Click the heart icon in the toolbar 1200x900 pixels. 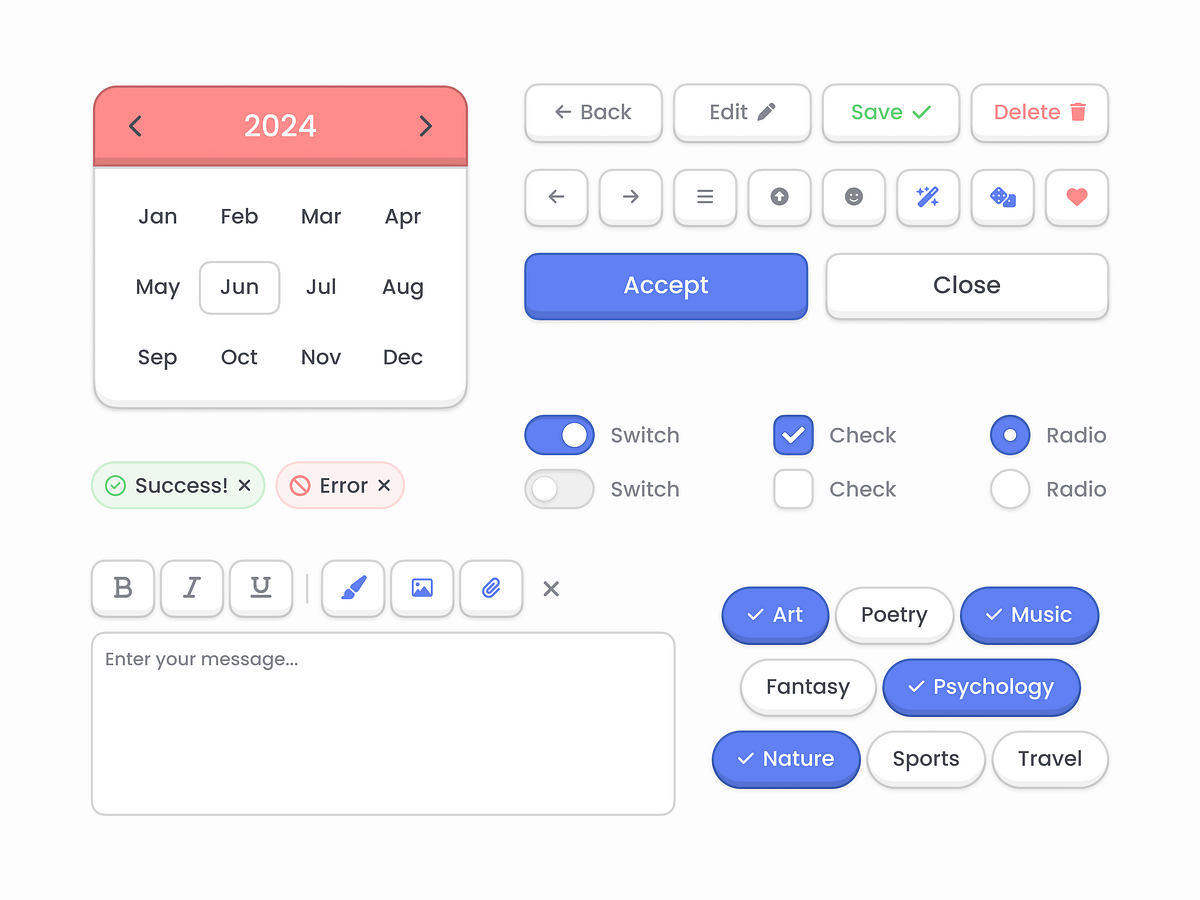(x=1077, y=198)
